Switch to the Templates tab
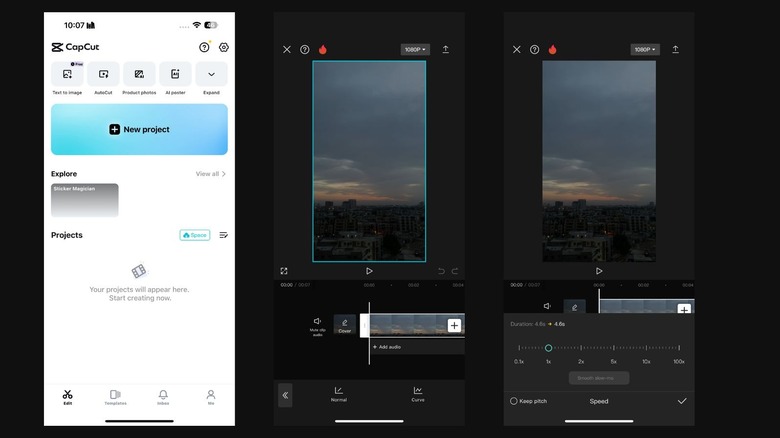Screen dimensions: 780x438 pyautogui.click(x=115, y=396)
